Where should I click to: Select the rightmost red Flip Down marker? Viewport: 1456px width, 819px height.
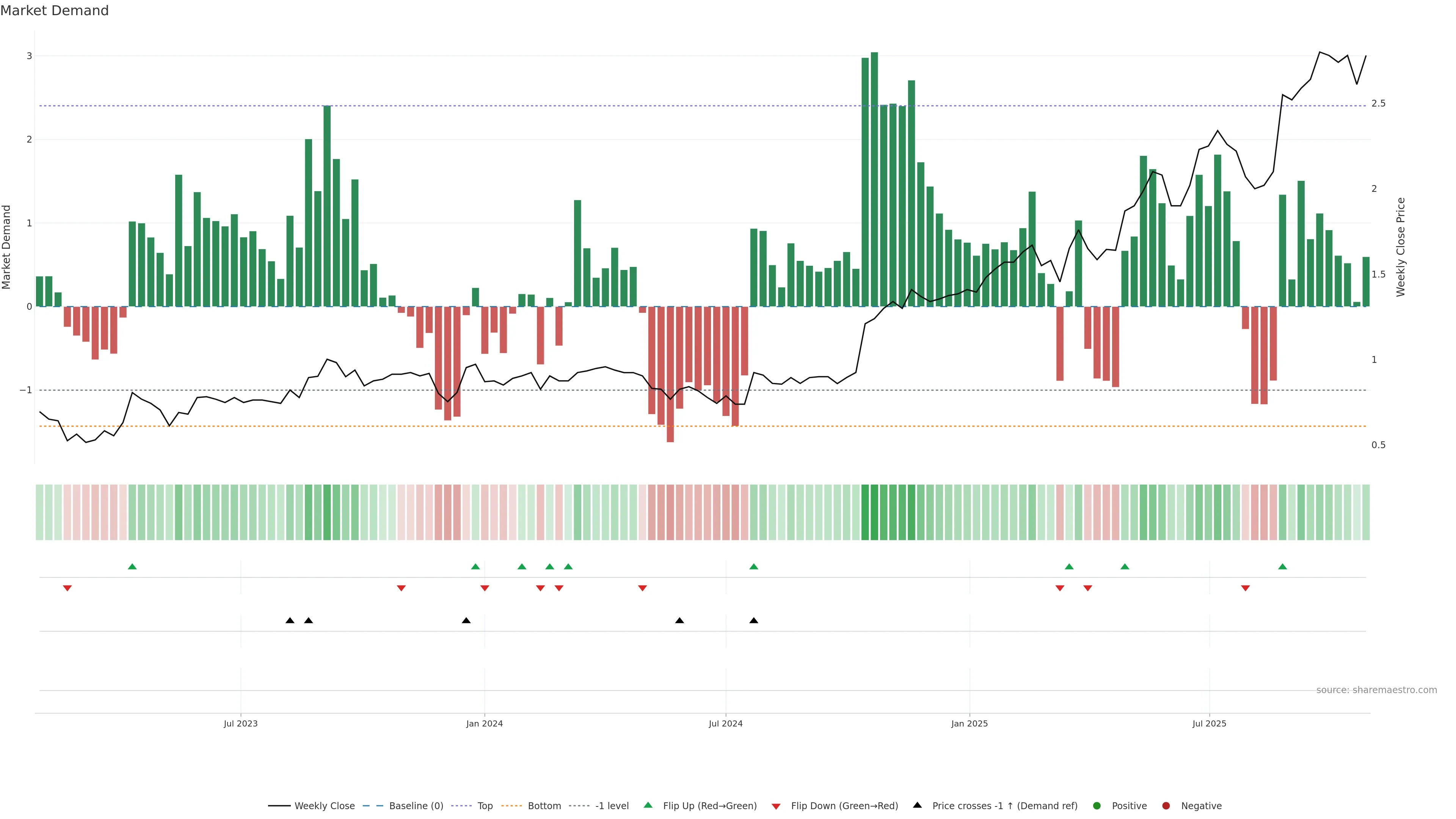pyautogui.click(x=1245, y=588)
